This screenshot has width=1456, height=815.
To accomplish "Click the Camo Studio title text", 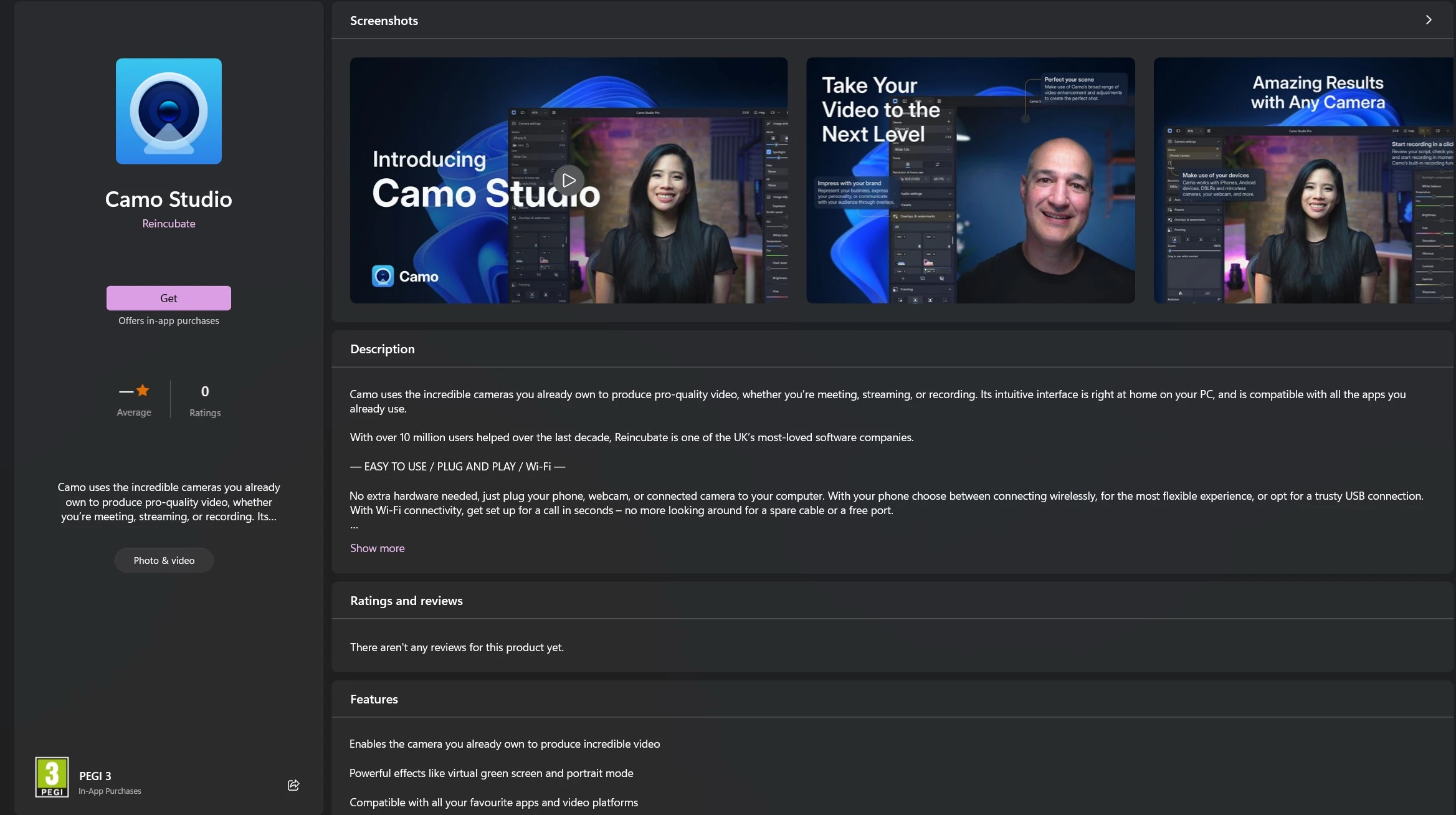I will [169, 199].
